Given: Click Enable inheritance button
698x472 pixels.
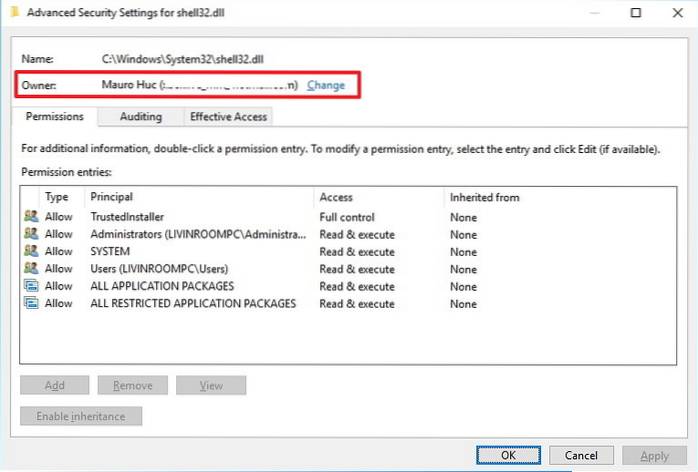Looking at the screenshot, I should click(x=81, y=416).
